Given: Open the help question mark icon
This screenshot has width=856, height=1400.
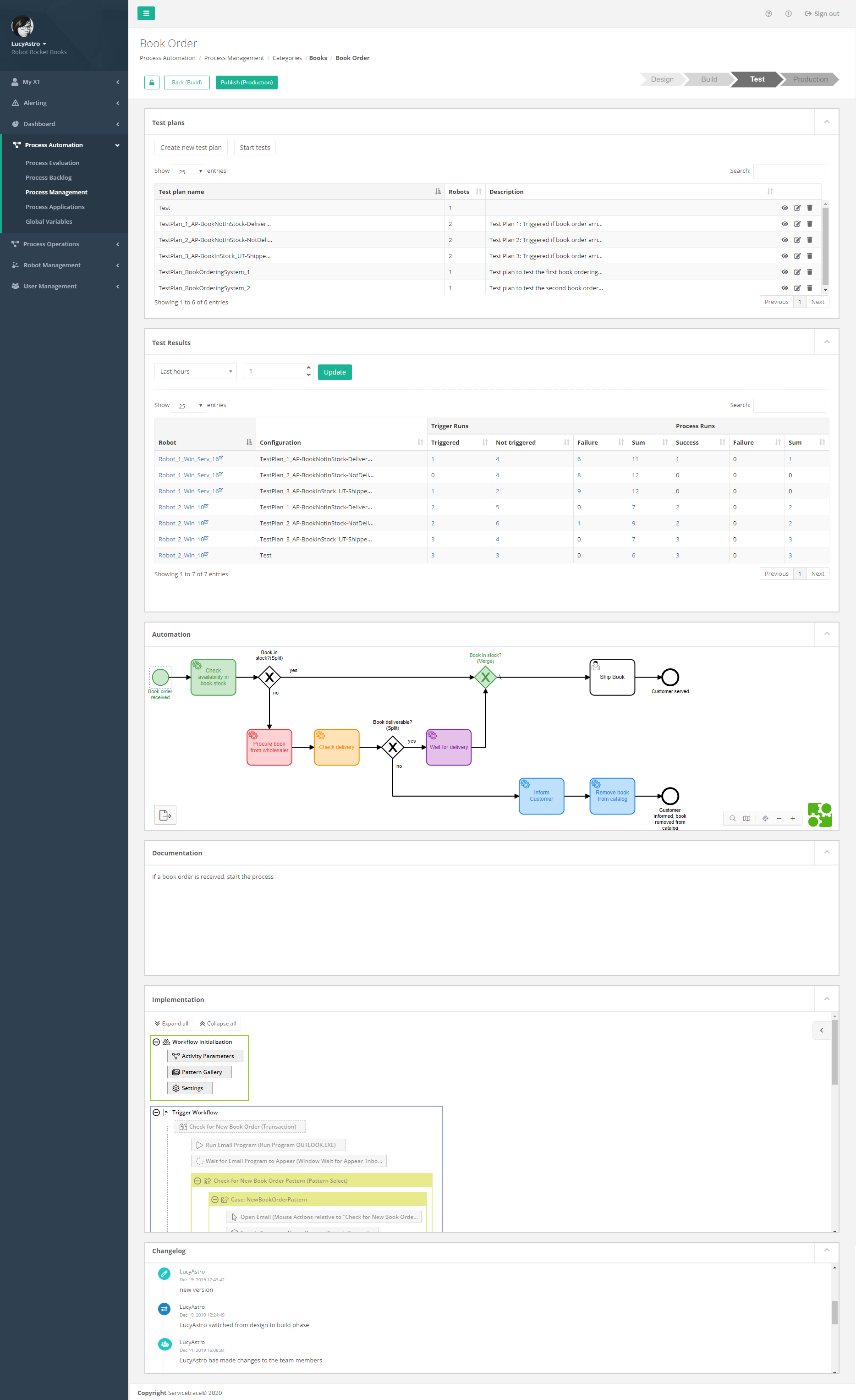Looking at the screenshot, I should pyautogui.click(x=768, y=14).
